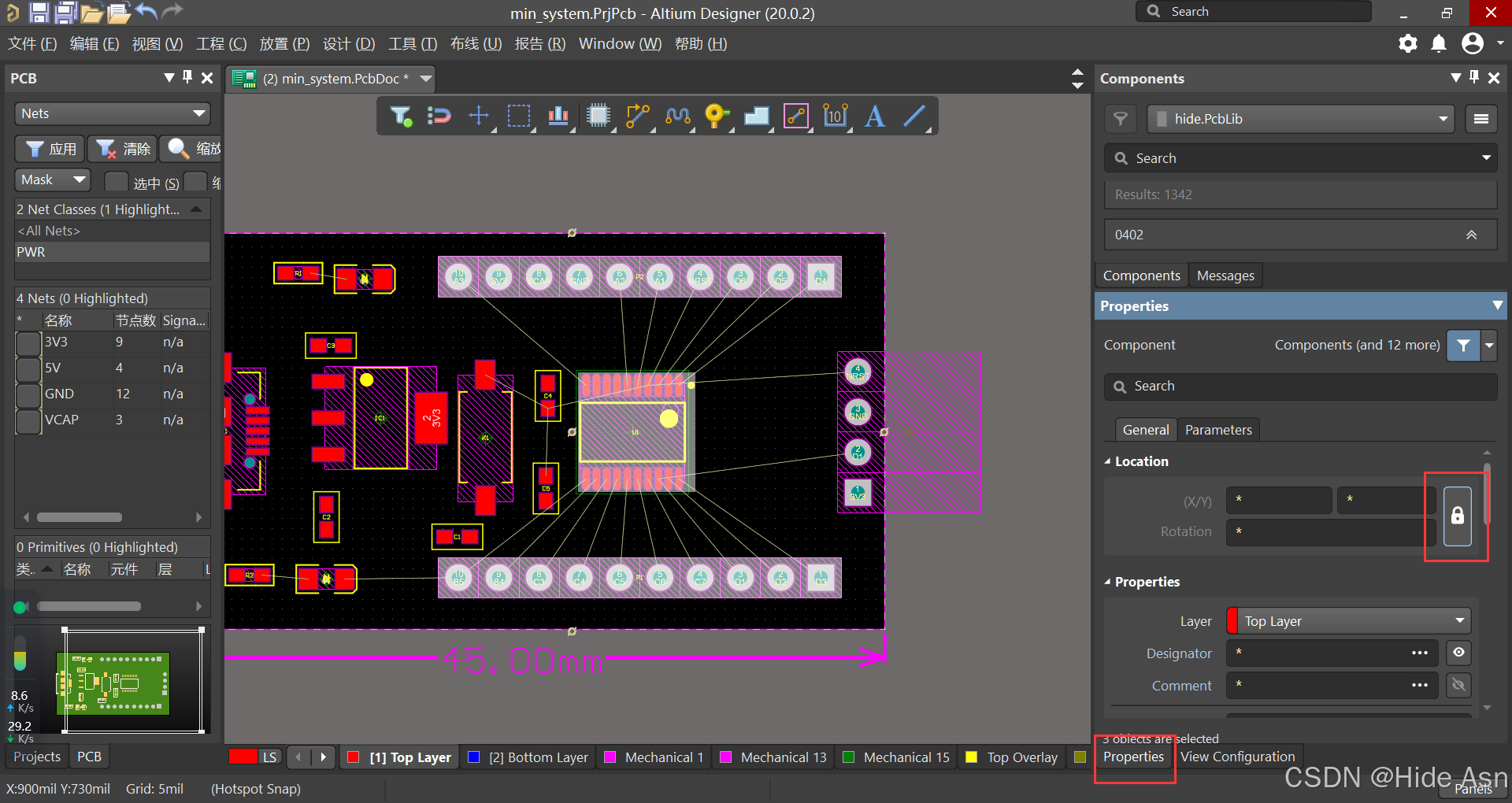Enable the 选中 (S) checkbox

(116, 181)
